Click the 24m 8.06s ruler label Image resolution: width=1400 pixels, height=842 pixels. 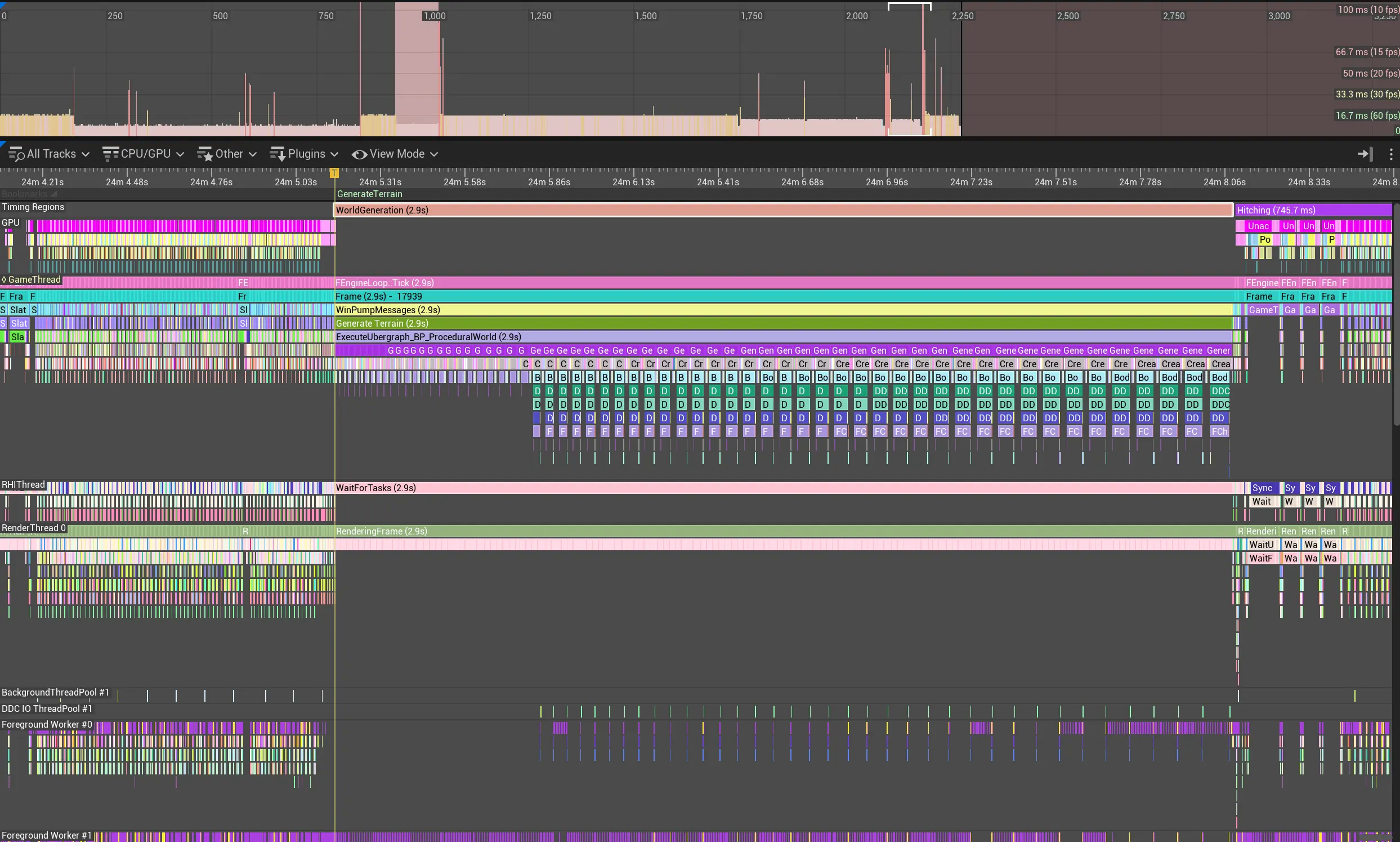point(1225,182)
